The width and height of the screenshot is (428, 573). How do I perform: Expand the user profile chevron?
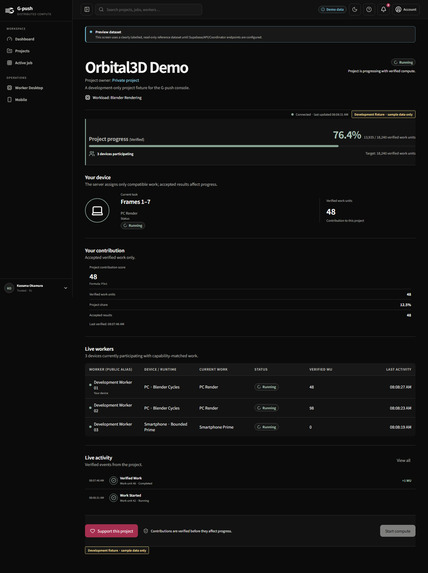point(65,288)
